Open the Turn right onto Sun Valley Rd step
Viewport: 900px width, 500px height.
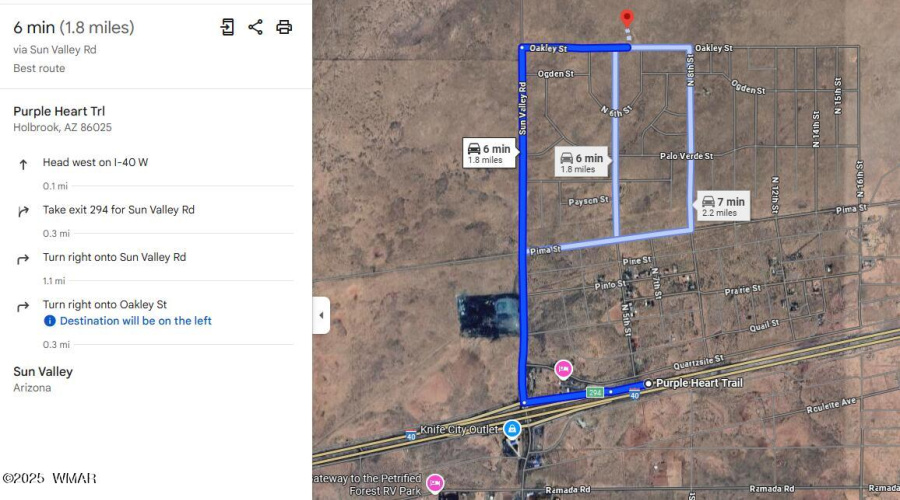tap(114, 257)
